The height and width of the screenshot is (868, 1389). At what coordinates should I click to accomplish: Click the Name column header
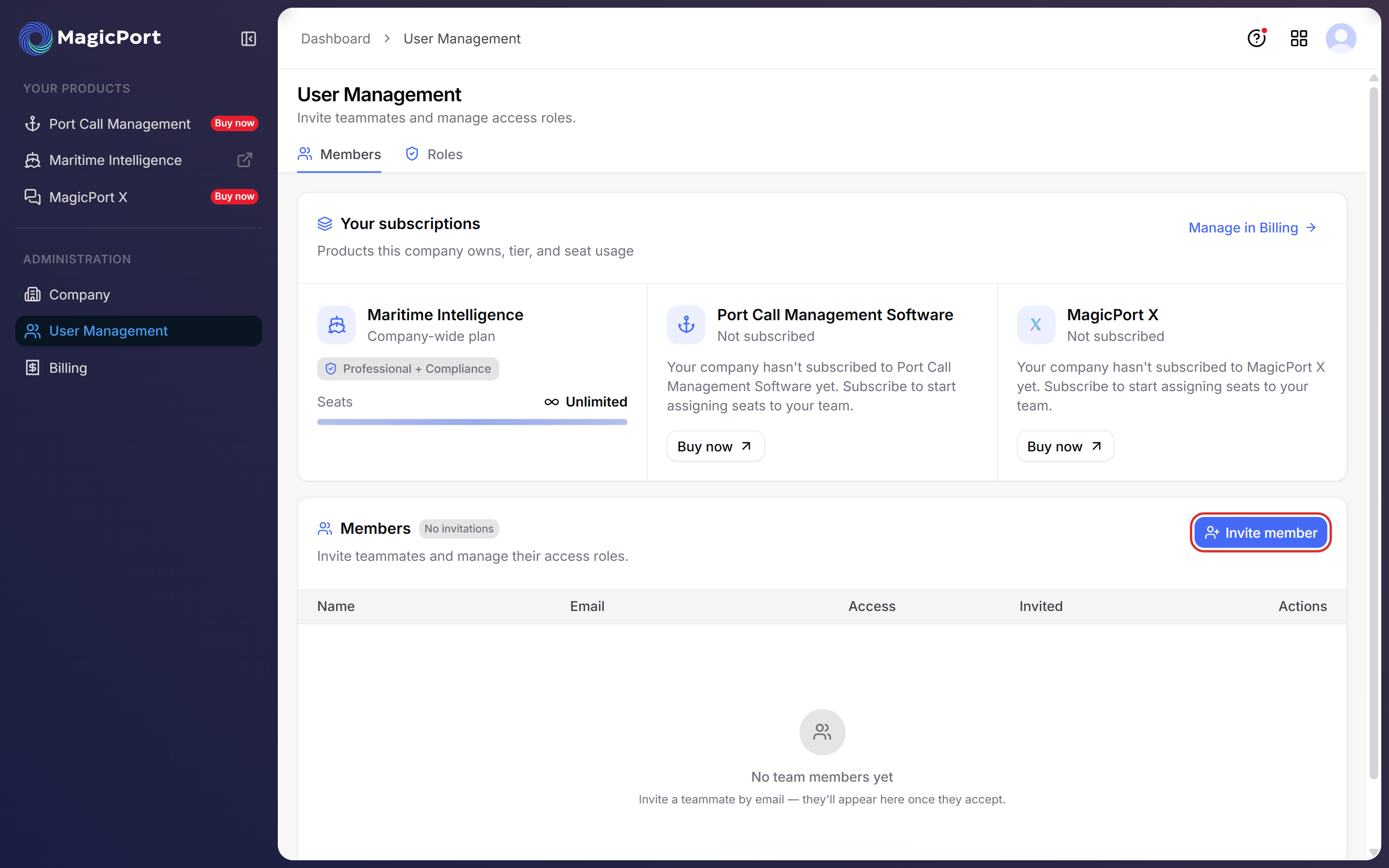point(336,606)
